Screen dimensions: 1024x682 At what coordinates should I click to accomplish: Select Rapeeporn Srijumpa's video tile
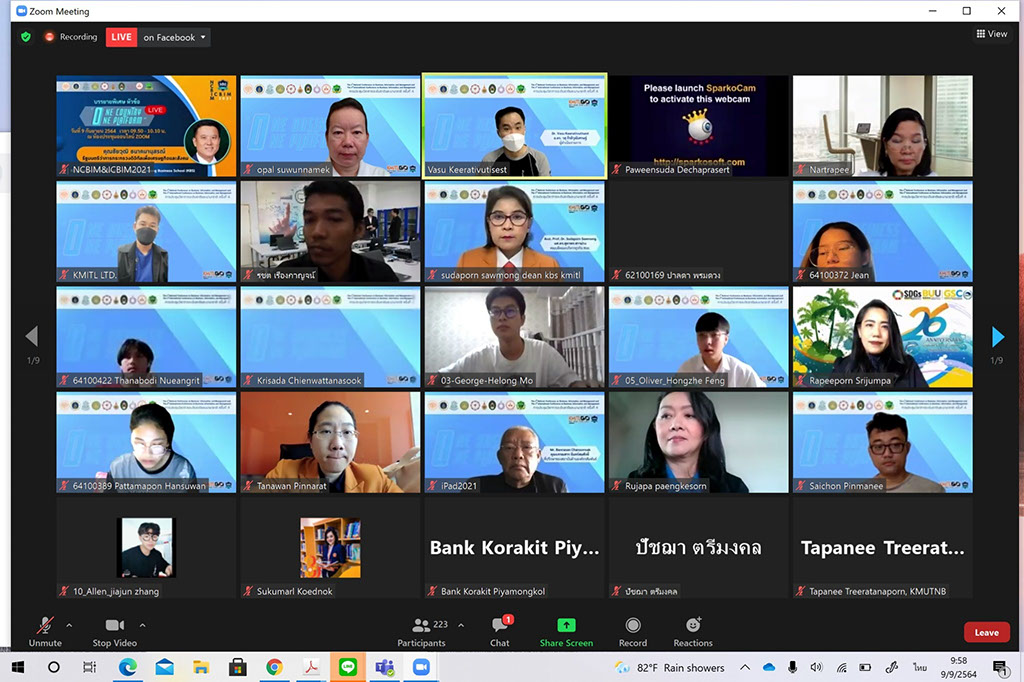pyautogui.click(x=883, y=337)
